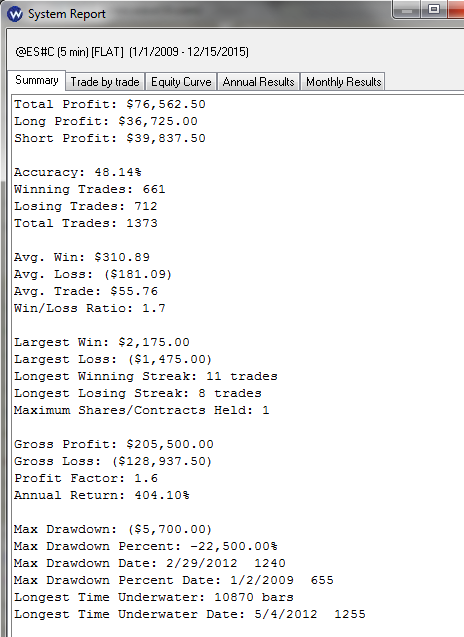Click the Longest Time Underwater Date line

(x=190, y=614)
